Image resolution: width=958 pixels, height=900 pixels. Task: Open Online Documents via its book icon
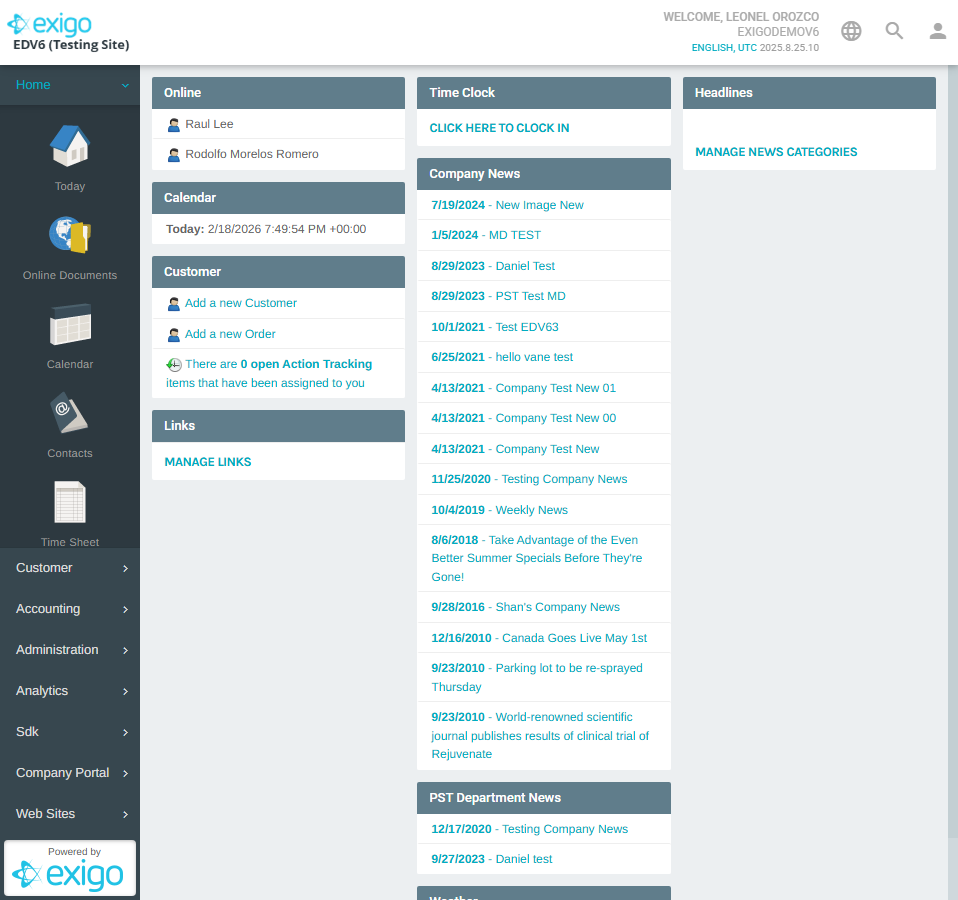tap(69, 237)
